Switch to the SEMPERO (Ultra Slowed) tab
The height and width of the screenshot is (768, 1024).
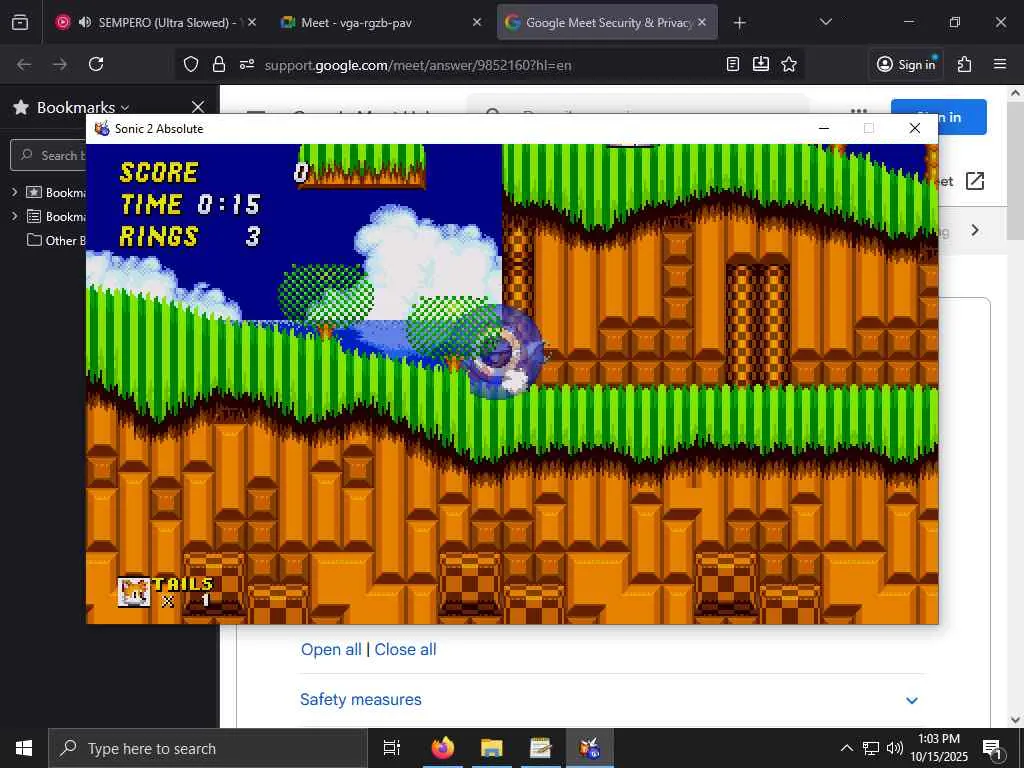155,22
